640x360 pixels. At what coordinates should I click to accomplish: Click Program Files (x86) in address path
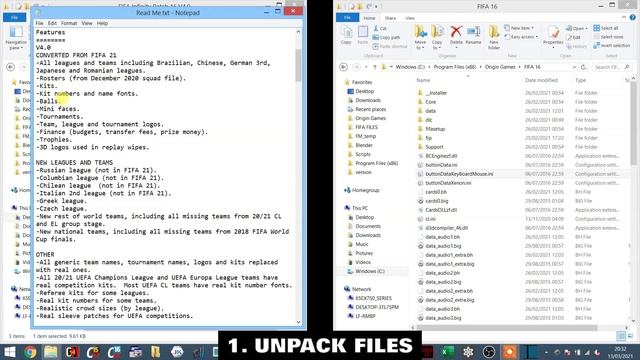[454, 67]
